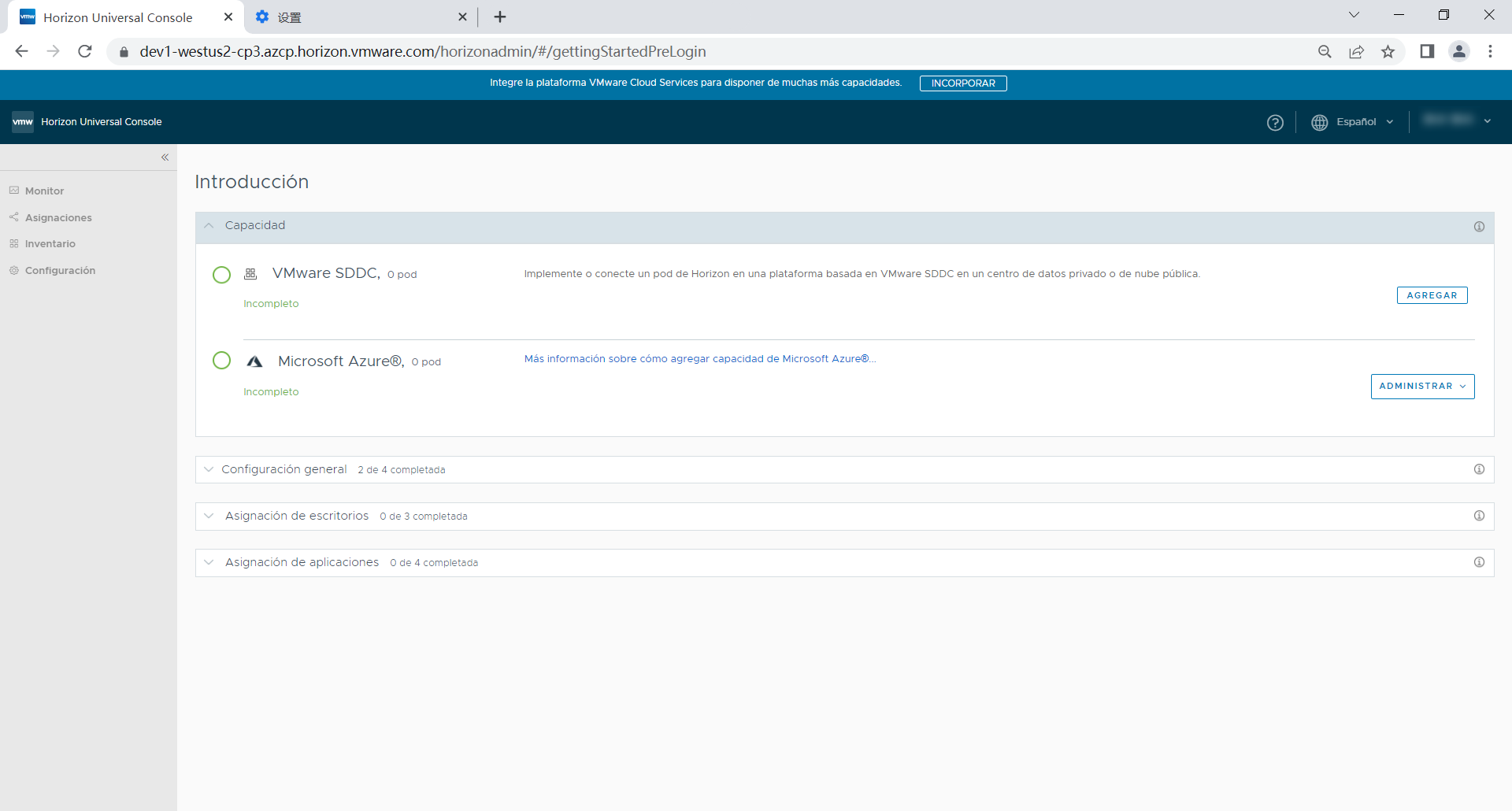Image resolution: width=1512 pixels, height=811 pixels.
Task: Open the browser zoom magnifier icon
Action: pyautogui.click(x=1325, y=51)
